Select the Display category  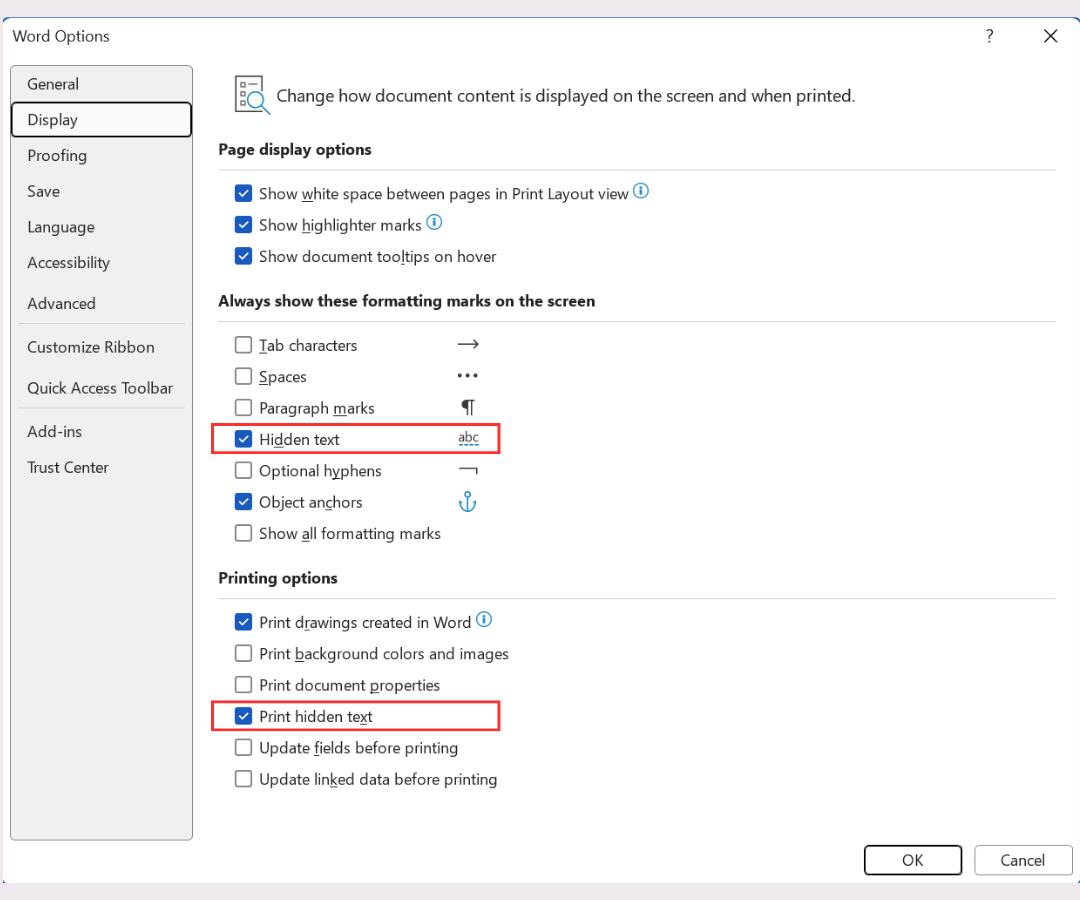pos(101,120)
